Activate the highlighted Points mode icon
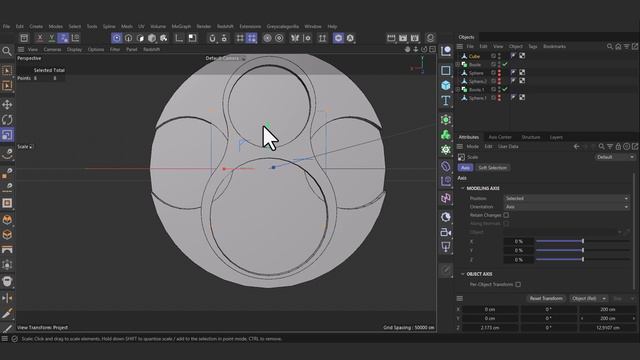This screenshot has height=360, width=640. coord(117,38)
